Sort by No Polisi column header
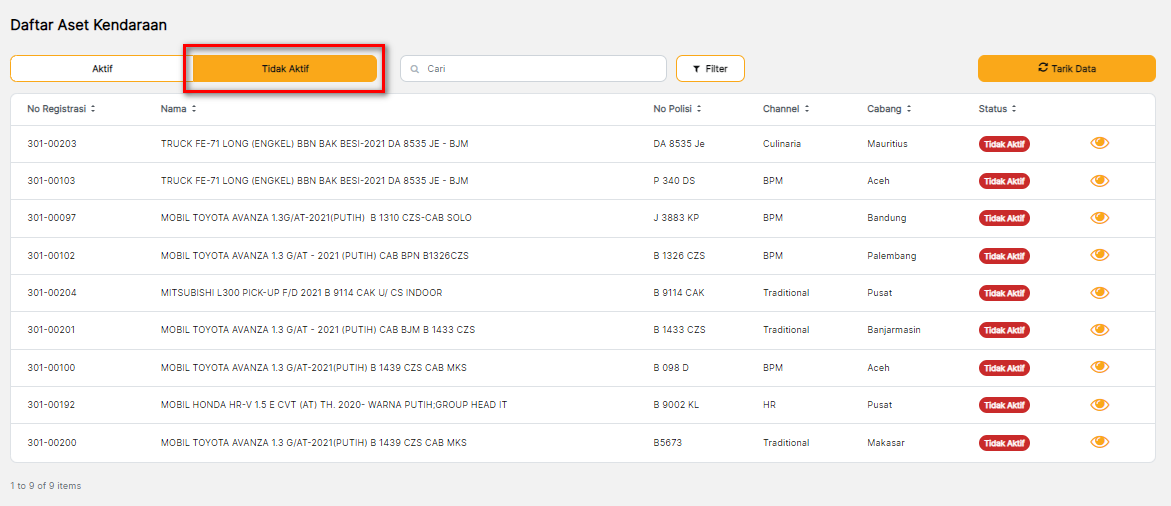Viewport: 1171px width, 506px height. click(677, 109)
